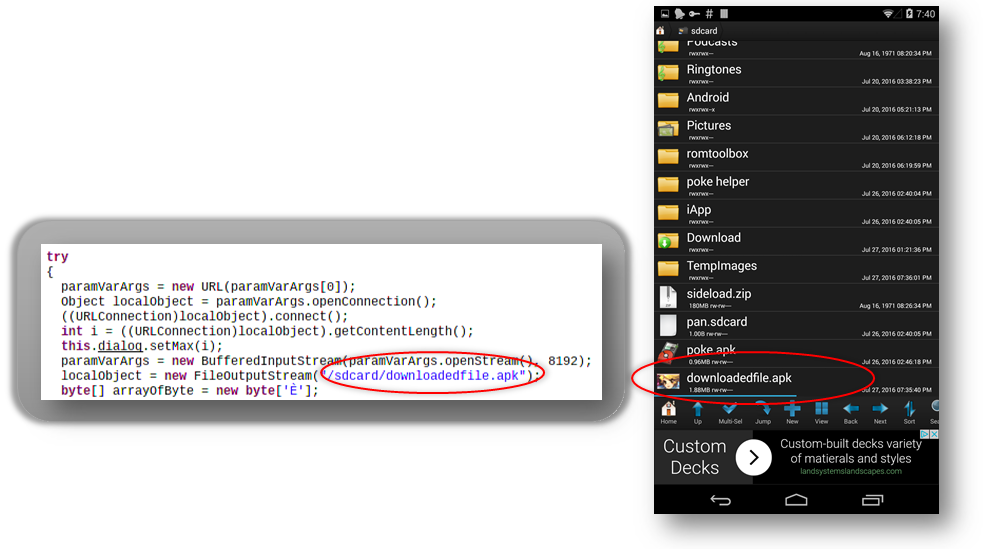
Task: Select the pan.sdcard file
Action: [796, 326]
